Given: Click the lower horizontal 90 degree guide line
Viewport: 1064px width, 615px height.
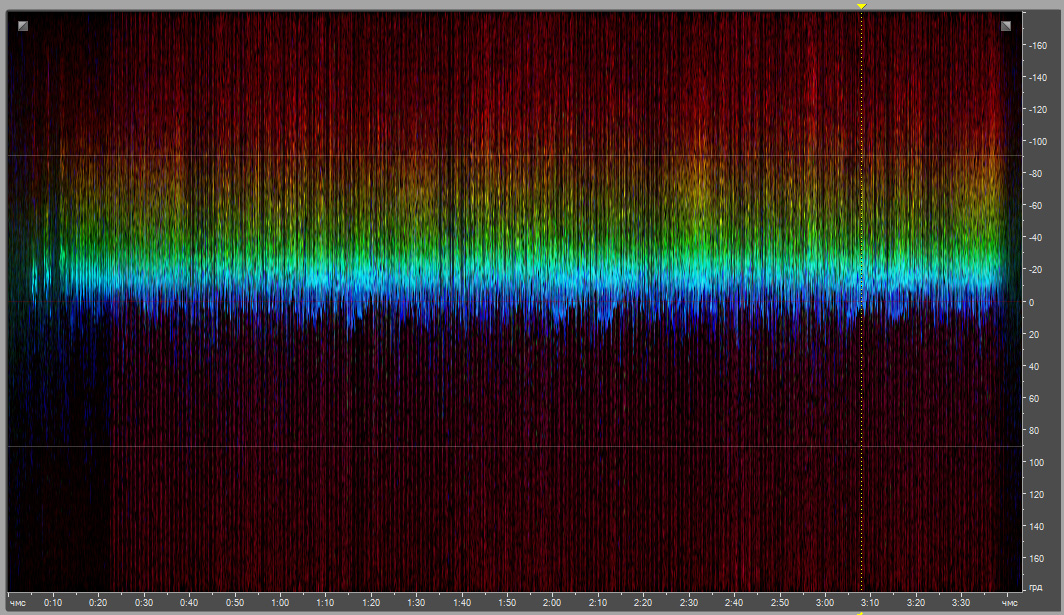Looking at the screenshot, I should point(500,446).
